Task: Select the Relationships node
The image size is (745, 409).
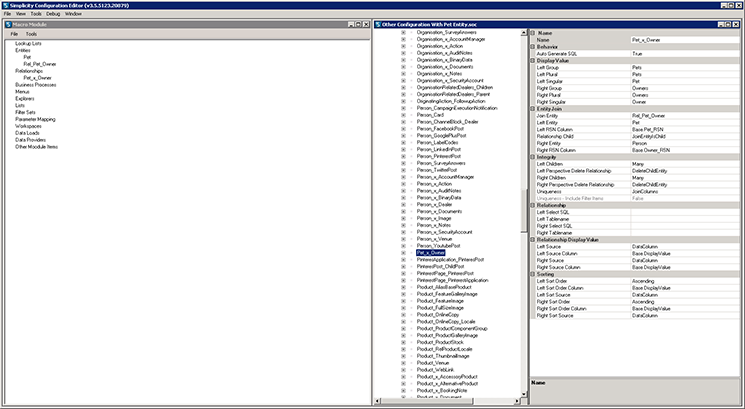Action: tap(29, 71)
